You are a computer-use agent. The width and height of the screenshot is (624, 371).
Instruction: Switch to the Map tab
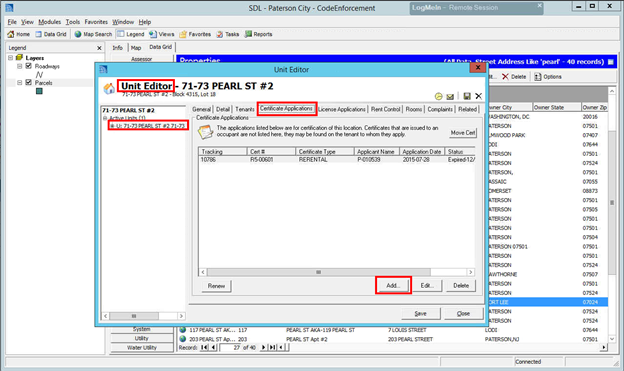(136, 48)
